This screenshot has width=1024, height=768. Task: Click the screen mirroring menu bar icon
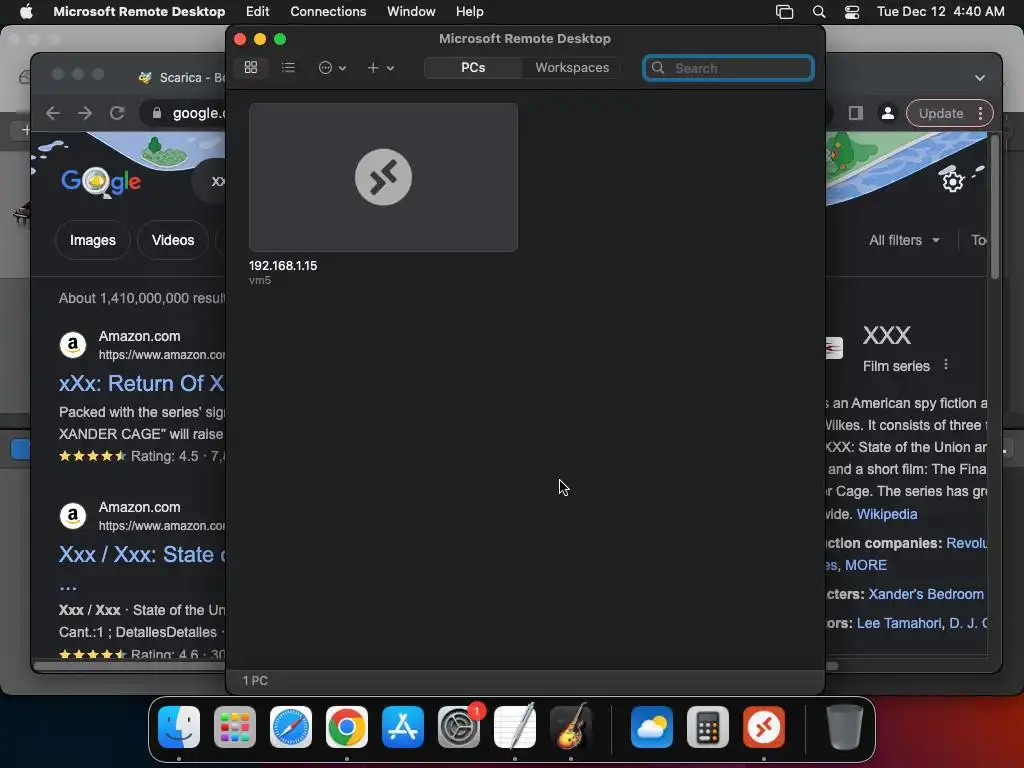(784, 12)
